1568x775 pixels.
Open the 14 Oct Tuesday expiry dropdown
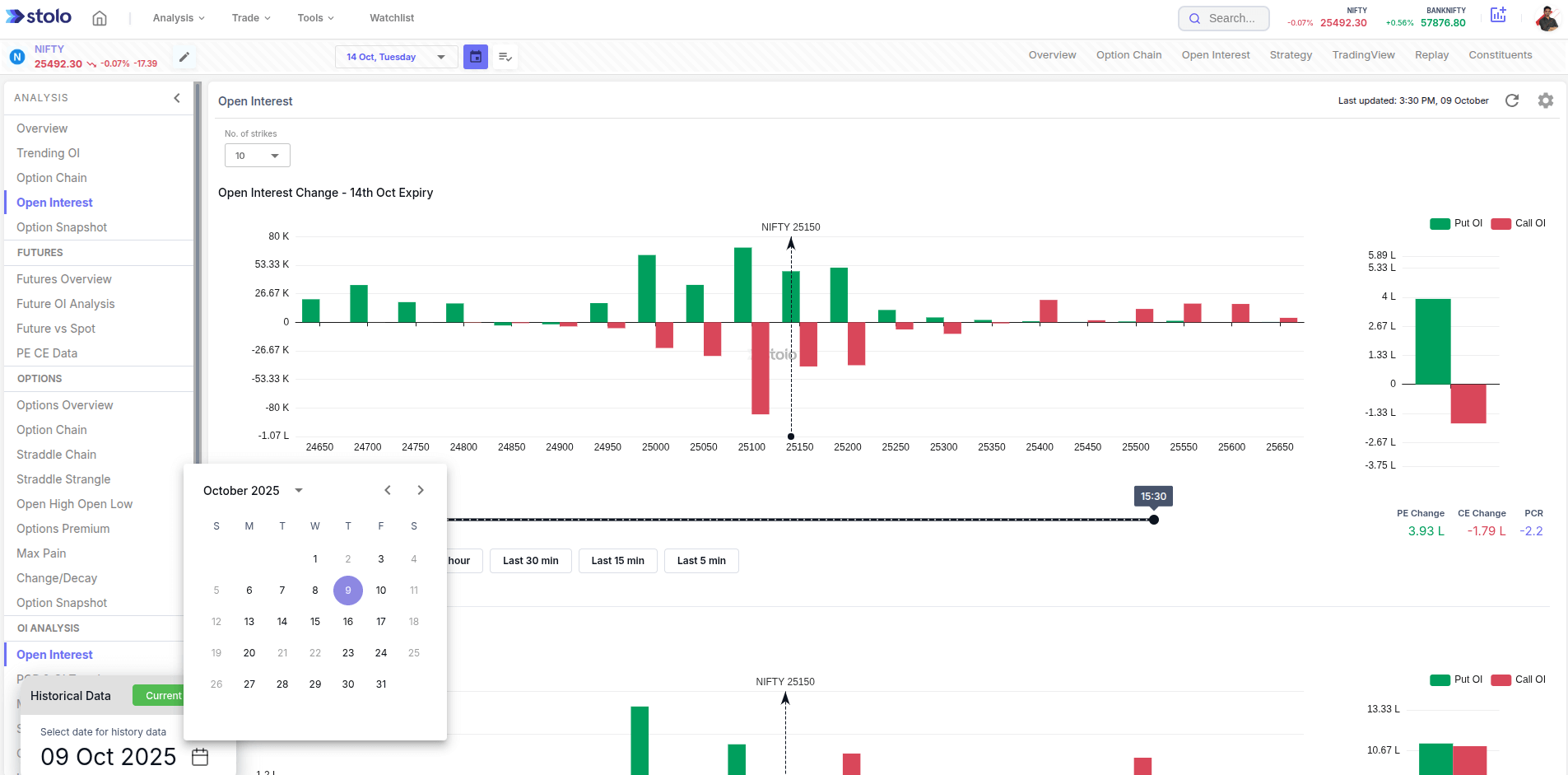point(395,56)
